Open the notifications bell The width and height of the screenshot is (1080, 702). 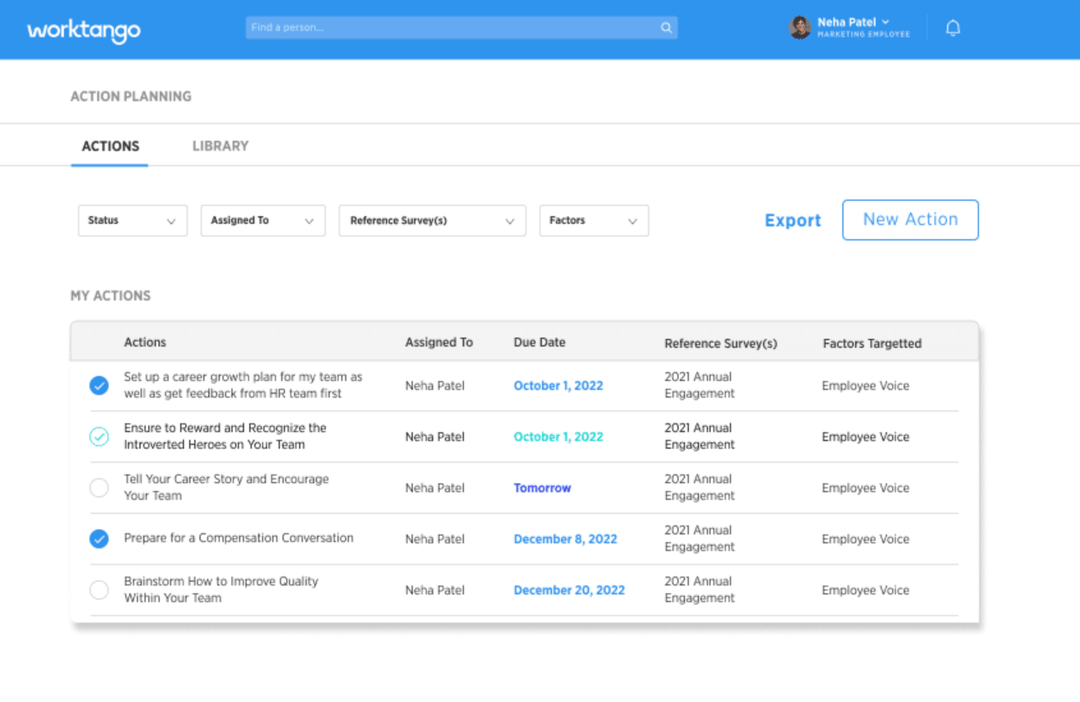pyautogui.click(x=952, y=27)
